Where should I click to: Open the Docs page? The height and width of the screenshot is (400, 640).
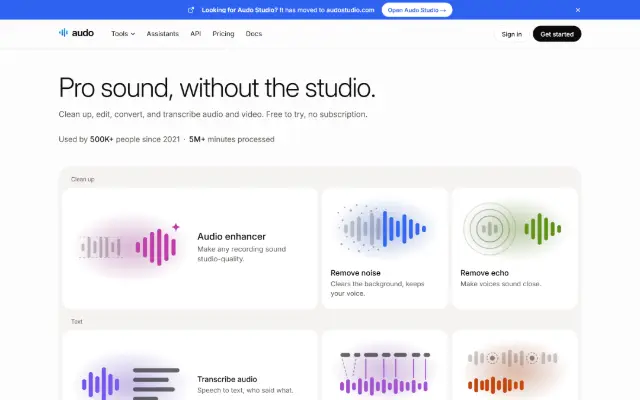tap(253, 34)
